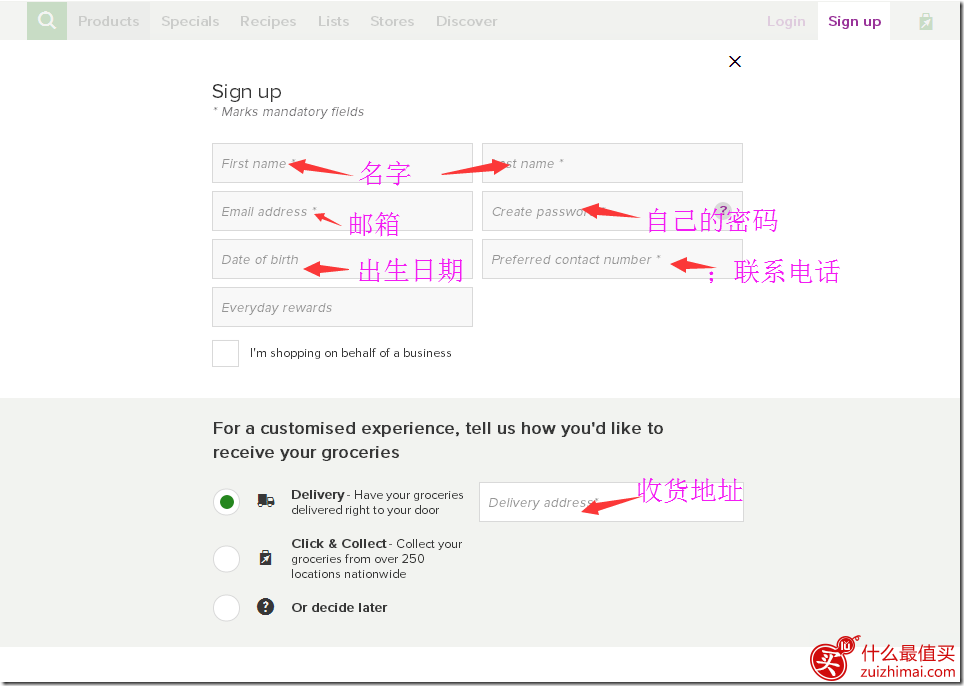
Task: Open the Products menu
Action: [x=108, y=21]
